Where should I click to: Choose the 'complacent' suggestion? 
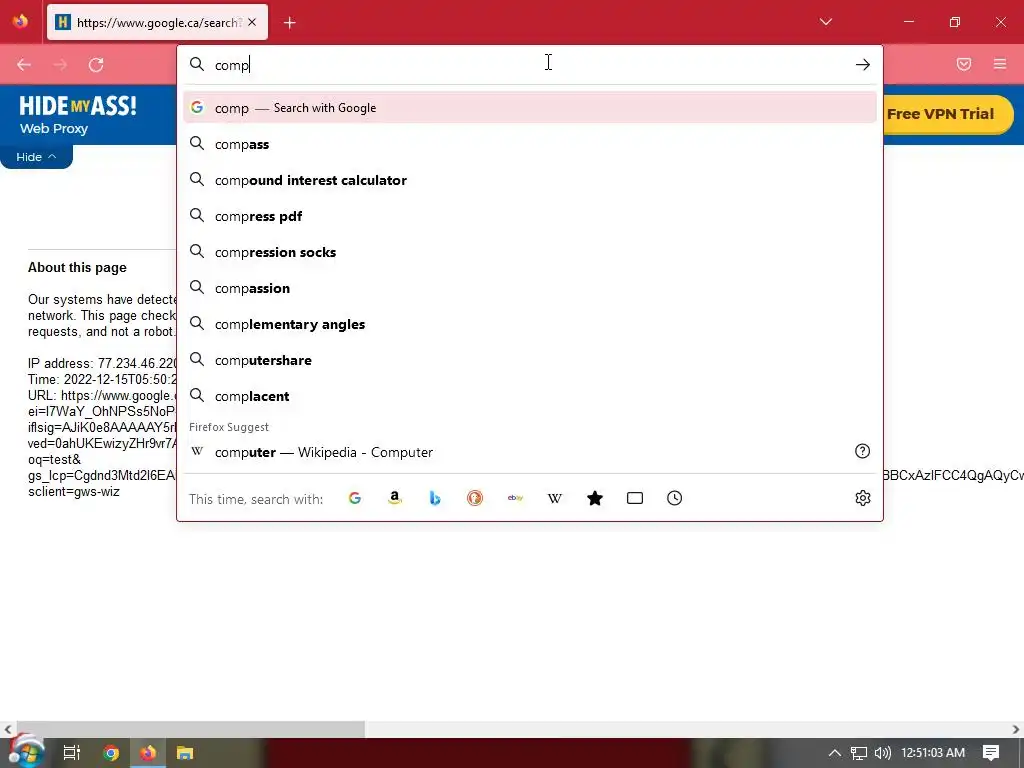coord(530,396)
